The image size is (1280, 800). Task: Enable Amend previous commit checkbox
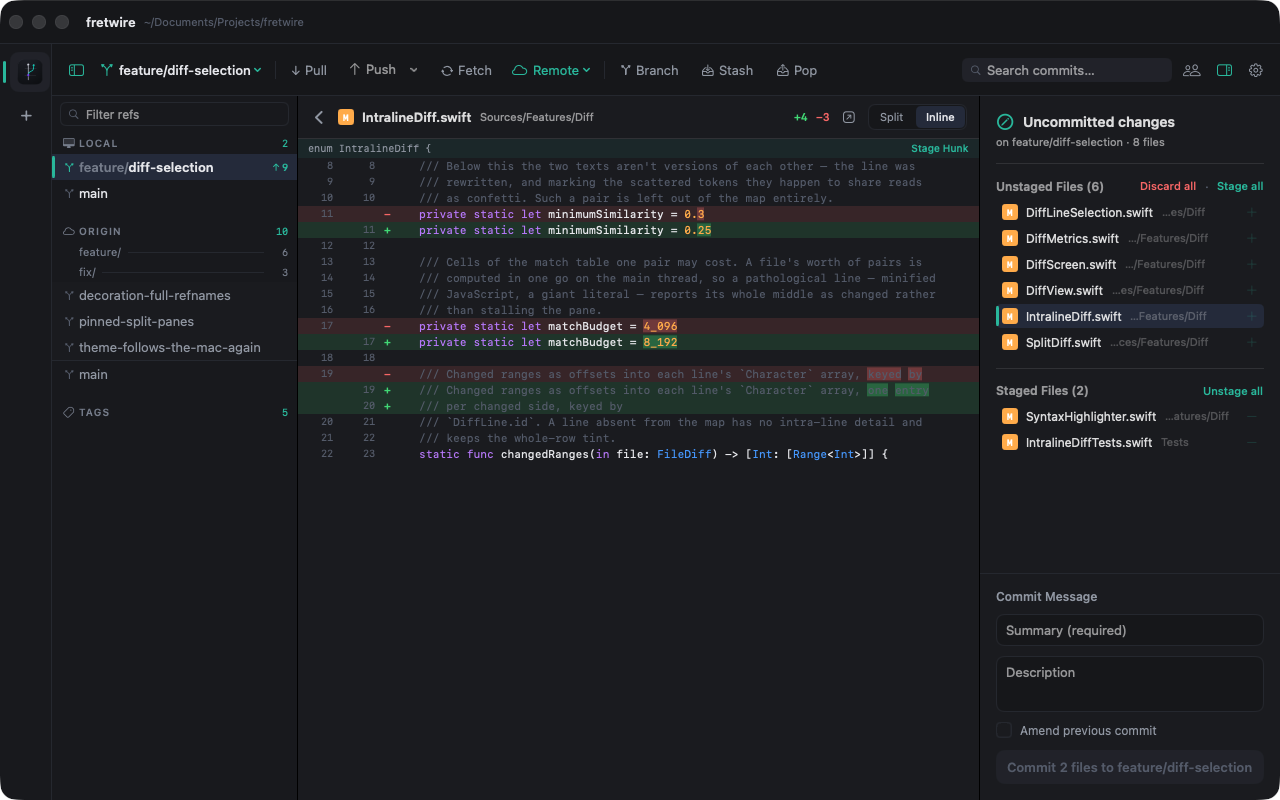pyautogui.click(x=1004, y=730)
